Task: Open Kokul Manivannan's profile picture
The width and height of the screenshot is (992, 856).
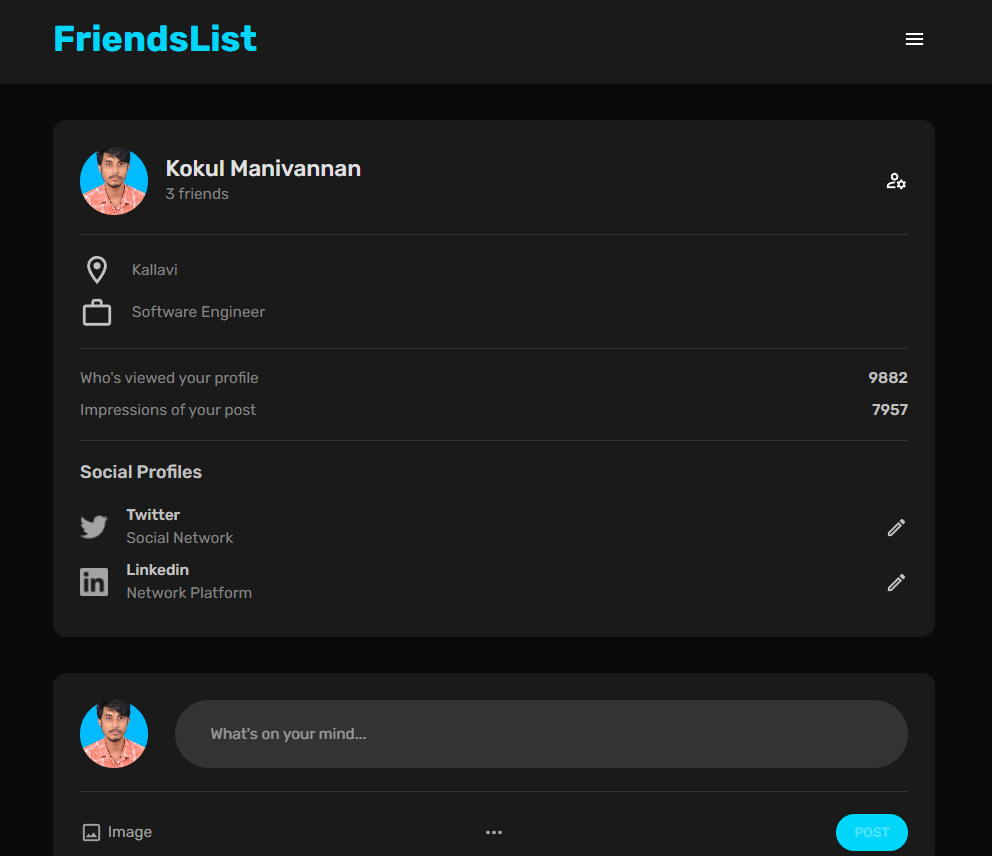Action: click(113, 181)
